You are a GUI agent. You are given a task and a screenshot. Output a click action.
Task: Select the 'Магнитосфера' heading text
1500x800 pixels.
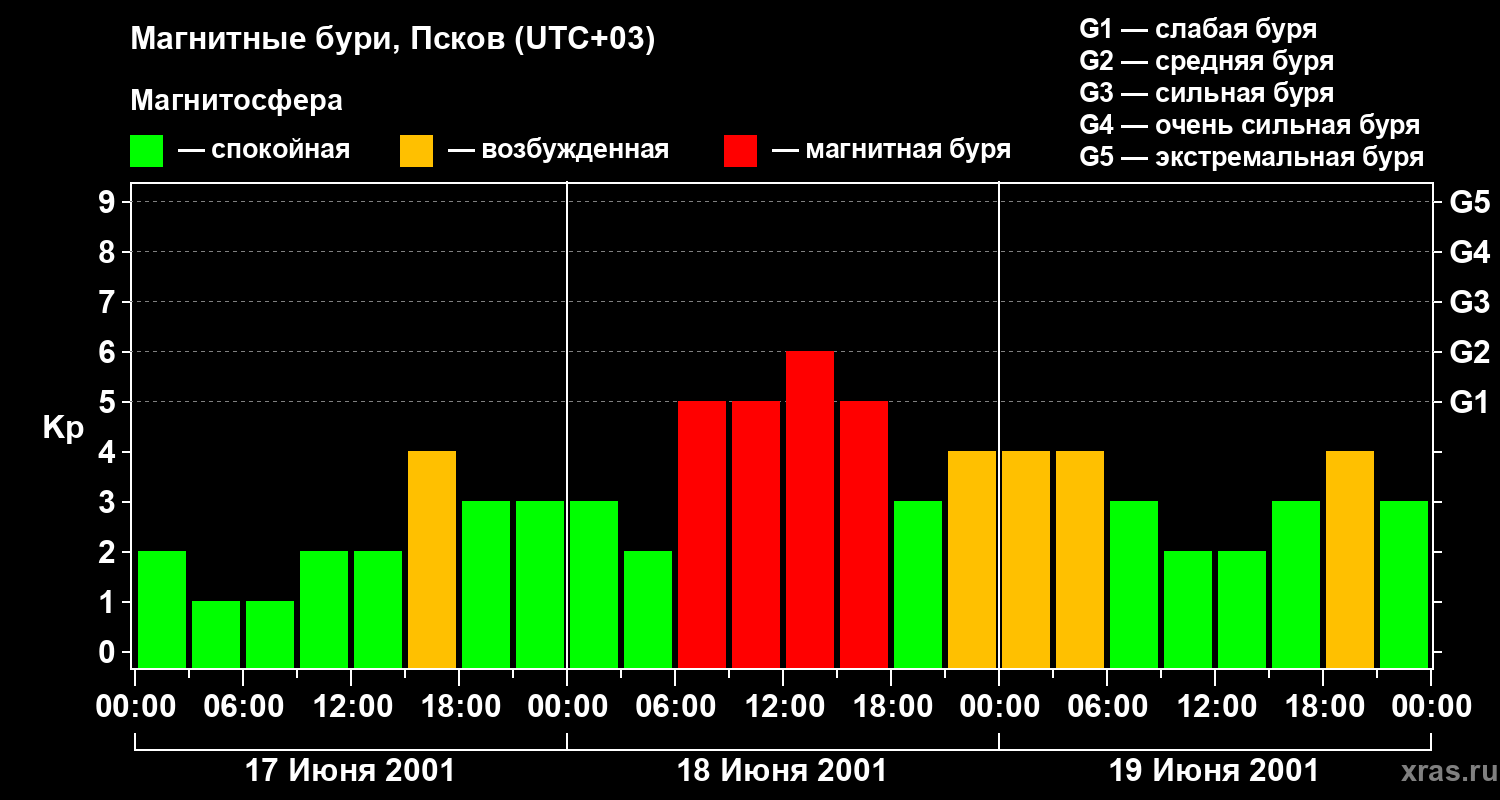[236, 101]
